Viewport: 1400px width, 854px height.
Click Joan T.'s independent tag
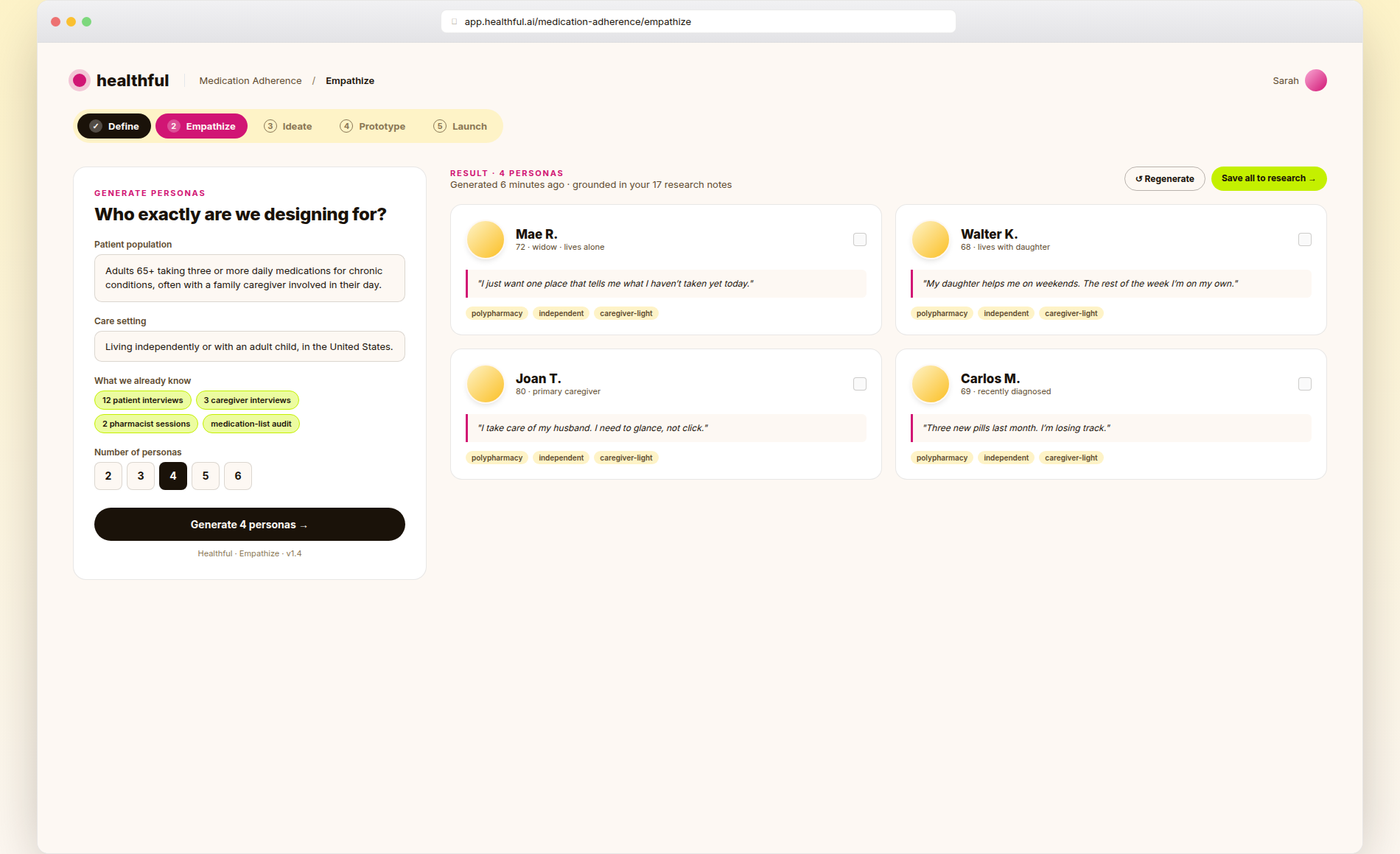561,458
